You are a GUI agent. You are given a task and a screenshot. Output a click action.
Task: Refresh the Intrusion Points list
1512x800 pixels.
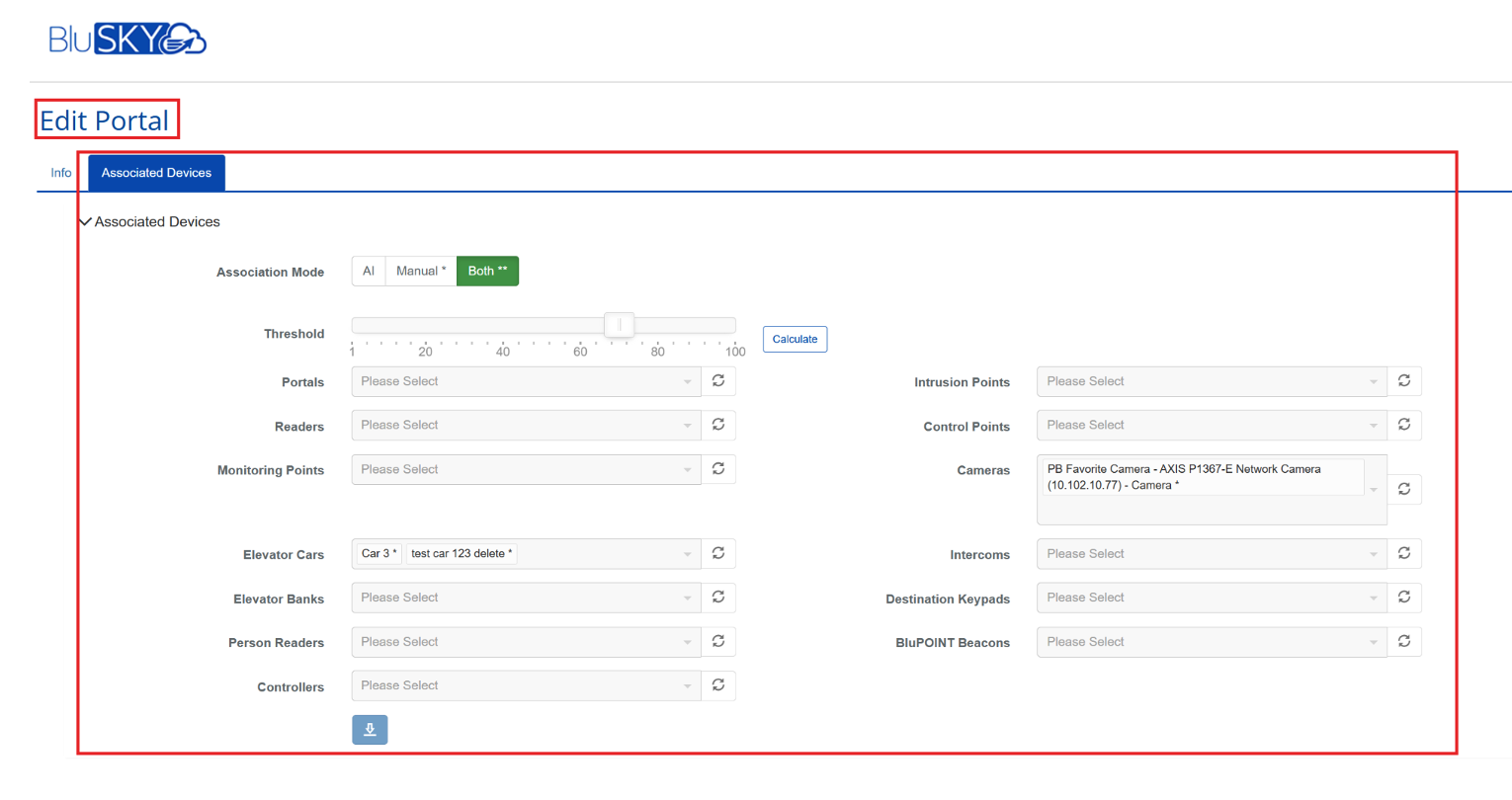[1404, 380]
